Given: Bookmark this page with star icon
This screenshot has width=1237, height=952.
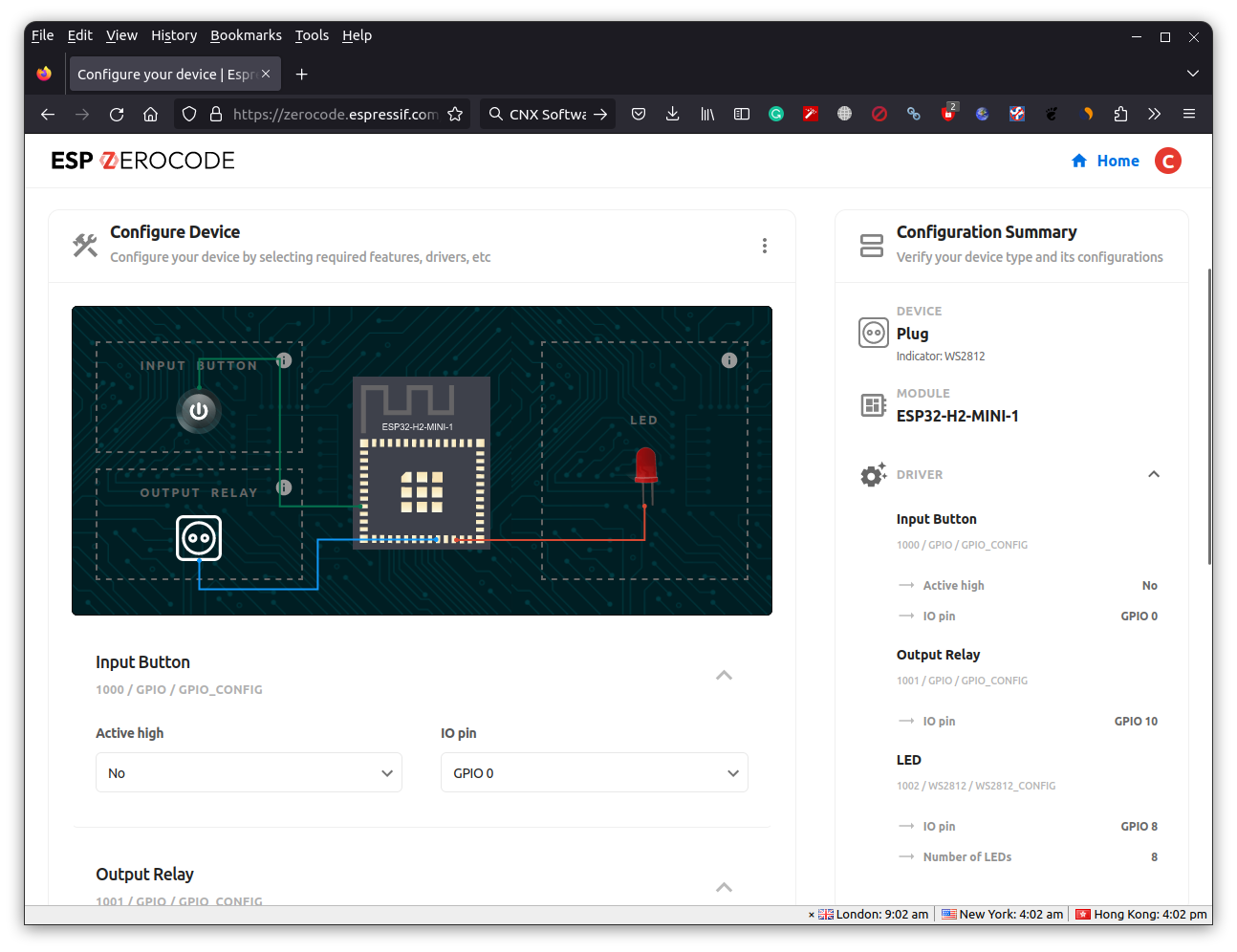Looking at the screenshot, I should pyautogui.click(x=455, y=114).
